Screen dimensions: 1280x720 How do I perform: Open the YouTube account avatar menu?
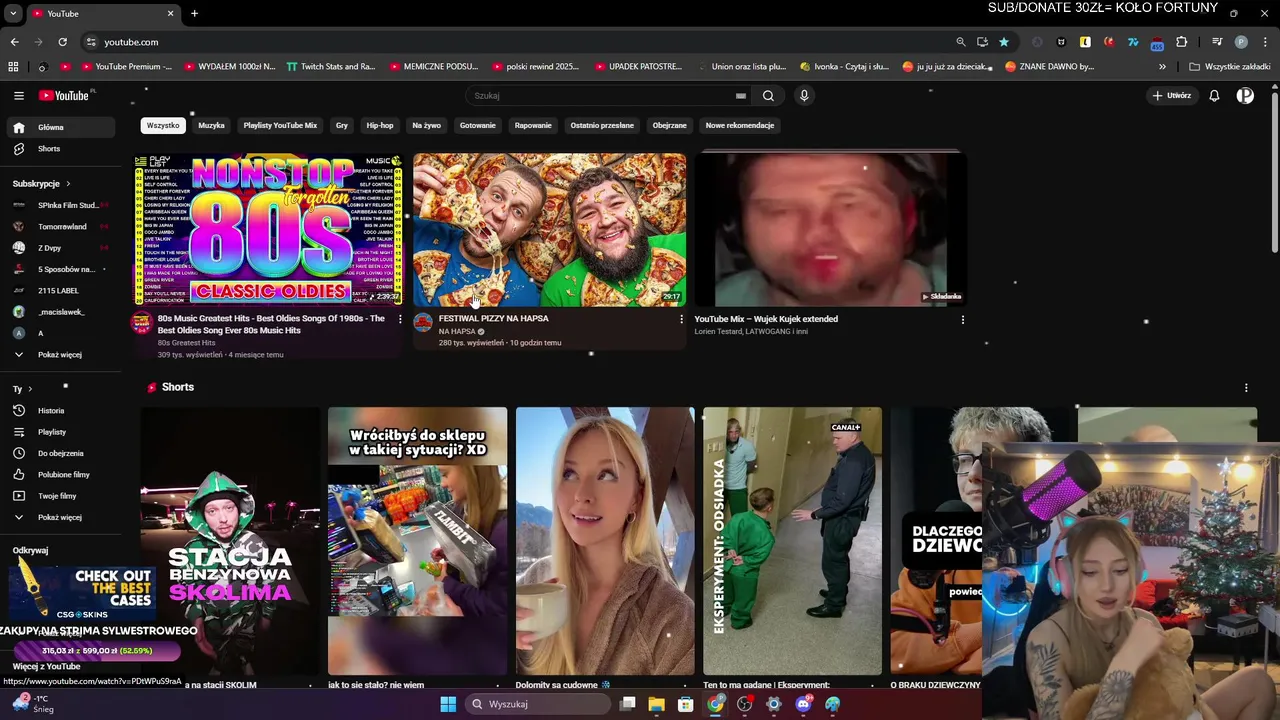tap(1245, 96)
